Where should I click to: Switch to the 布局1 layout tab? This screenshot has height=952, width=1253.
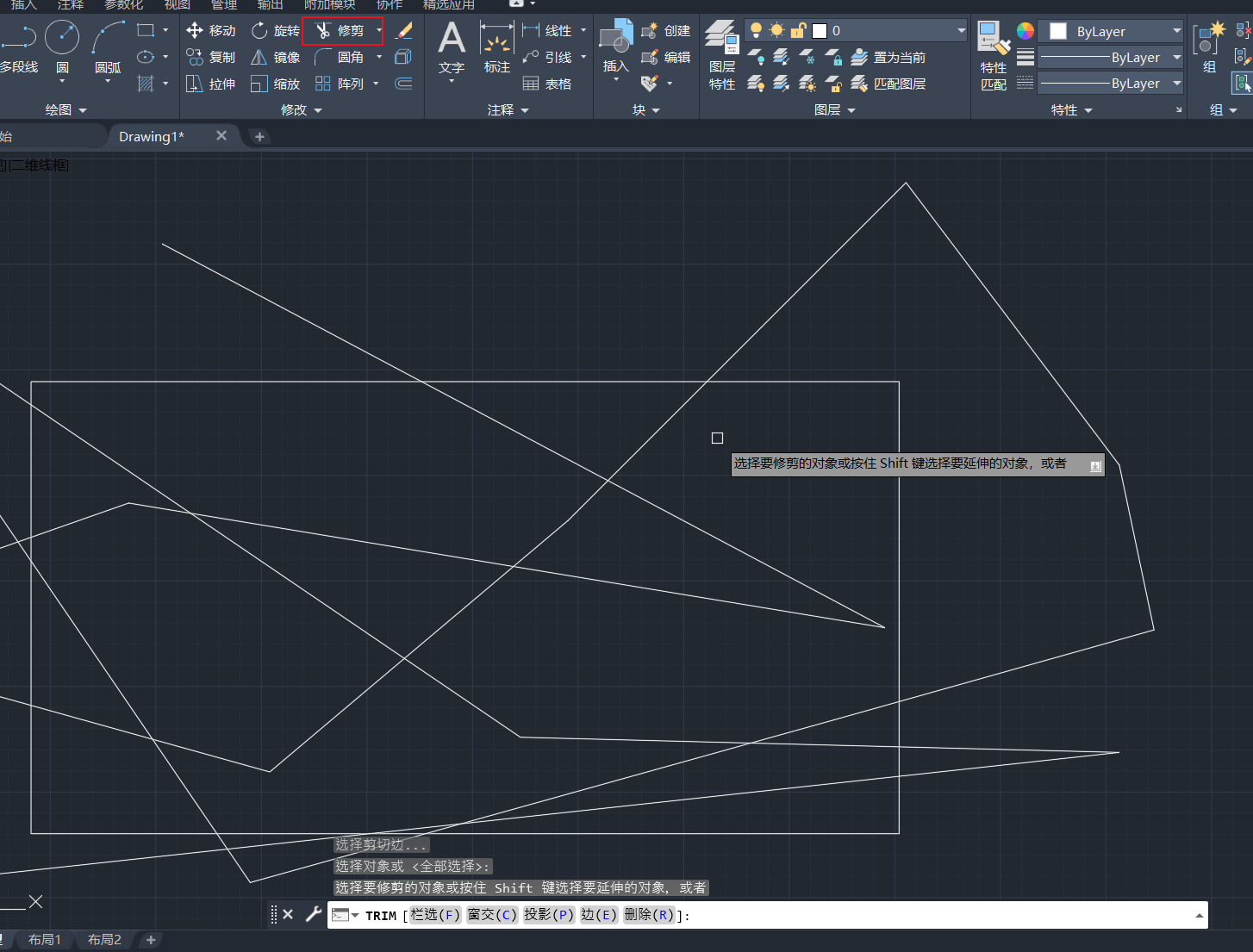click(44, 939)
